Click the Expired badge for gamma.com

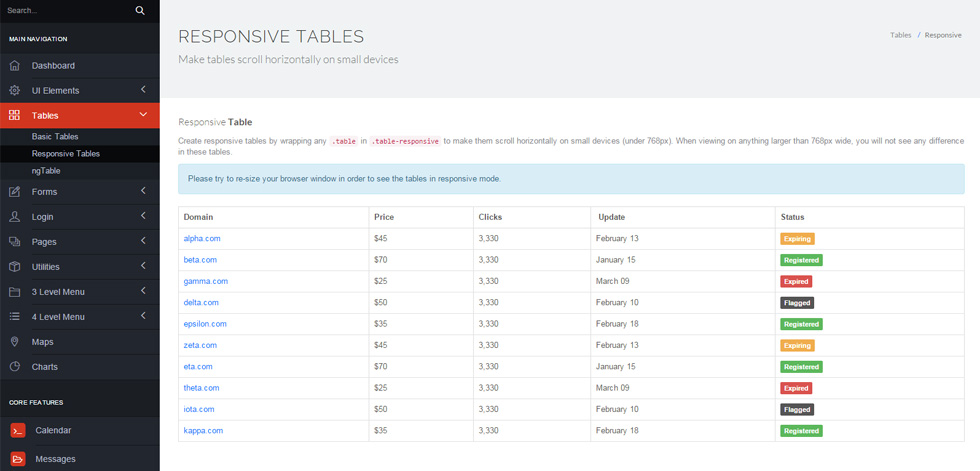[796, 281]
